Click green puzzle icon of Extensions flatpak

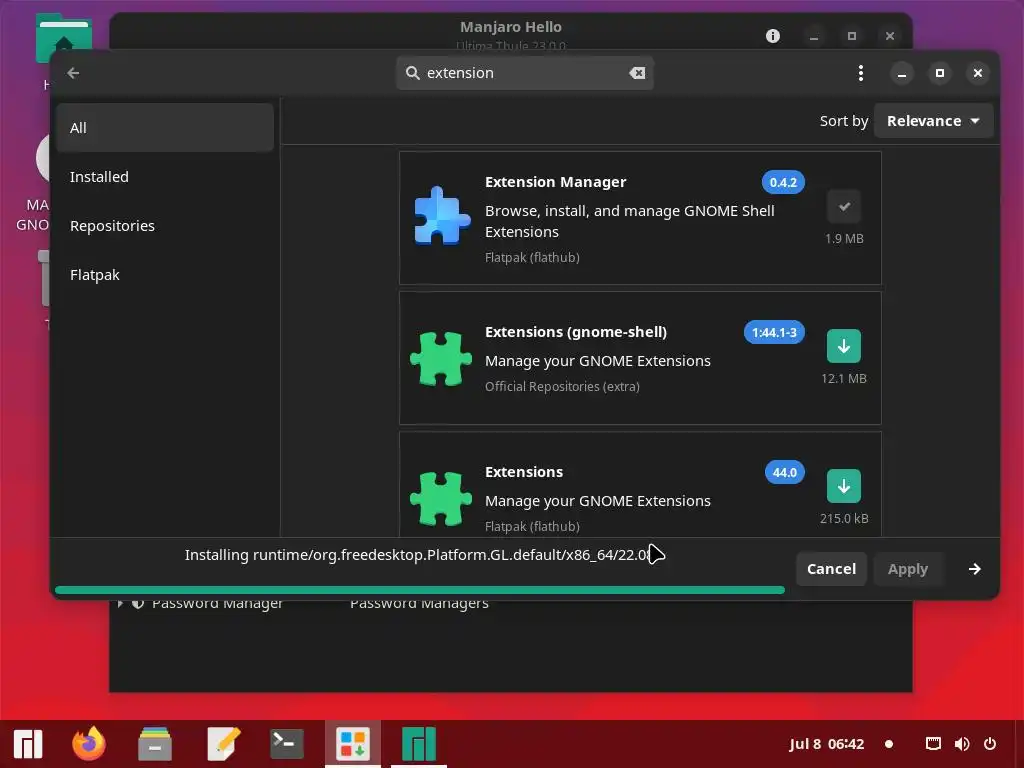pyautogui.click(x=441, y=498)
